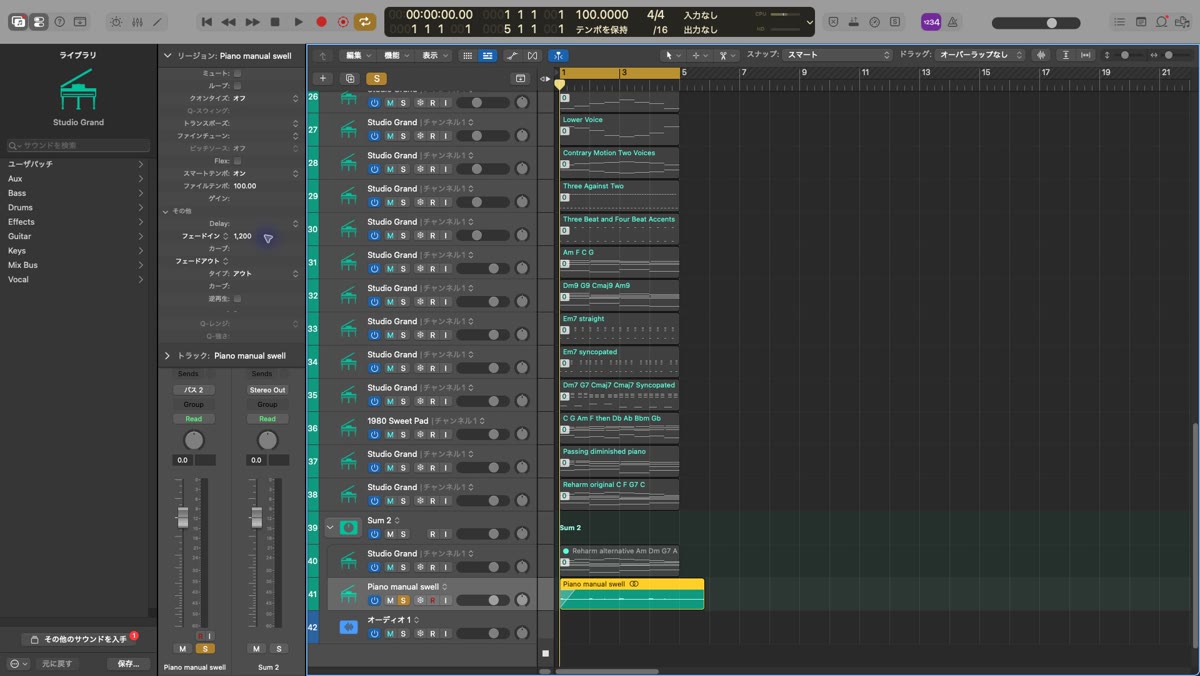Show the Smart Controls panel
The image size is (1200, 676).
(x=116, y=22)
